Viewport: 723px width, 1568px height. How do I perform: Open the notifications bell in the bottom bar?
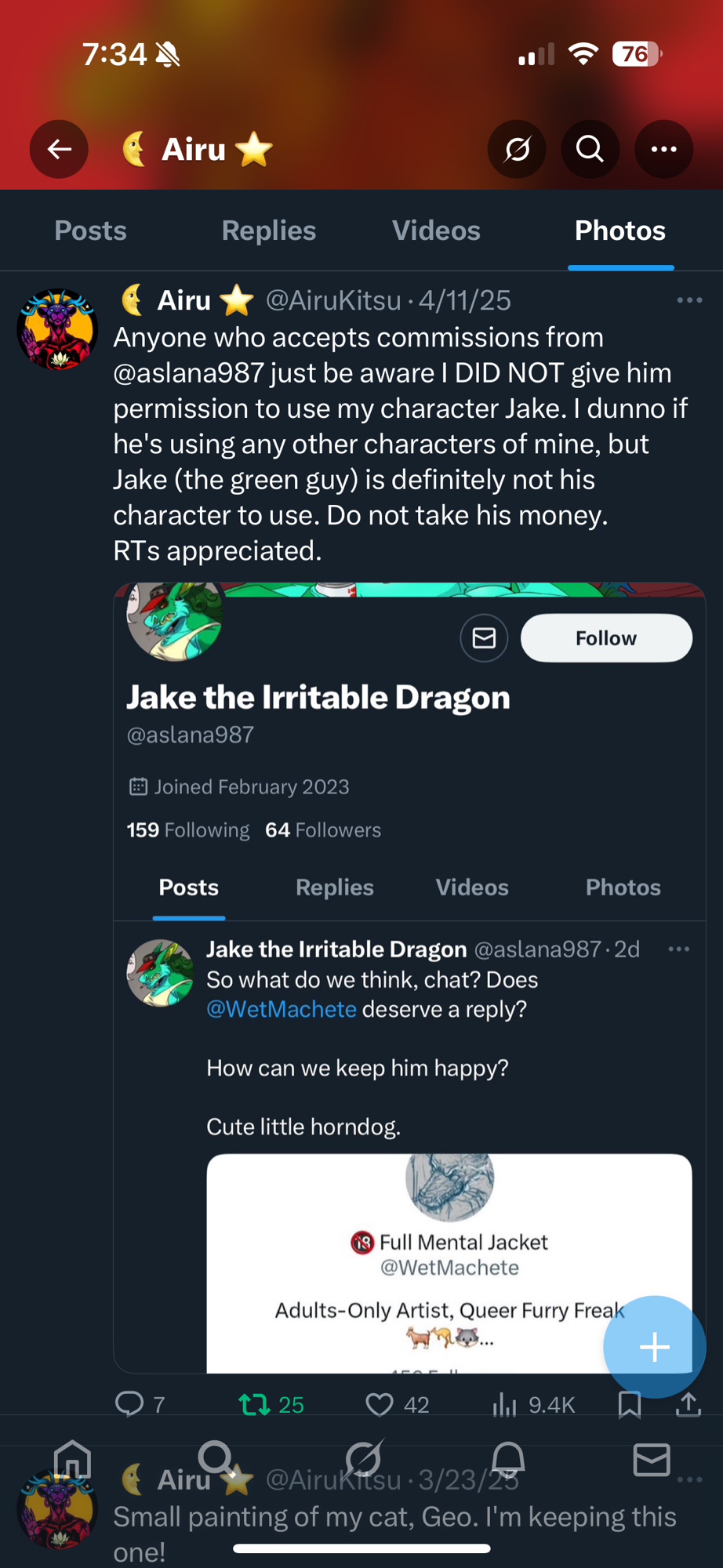[508, 1459]
